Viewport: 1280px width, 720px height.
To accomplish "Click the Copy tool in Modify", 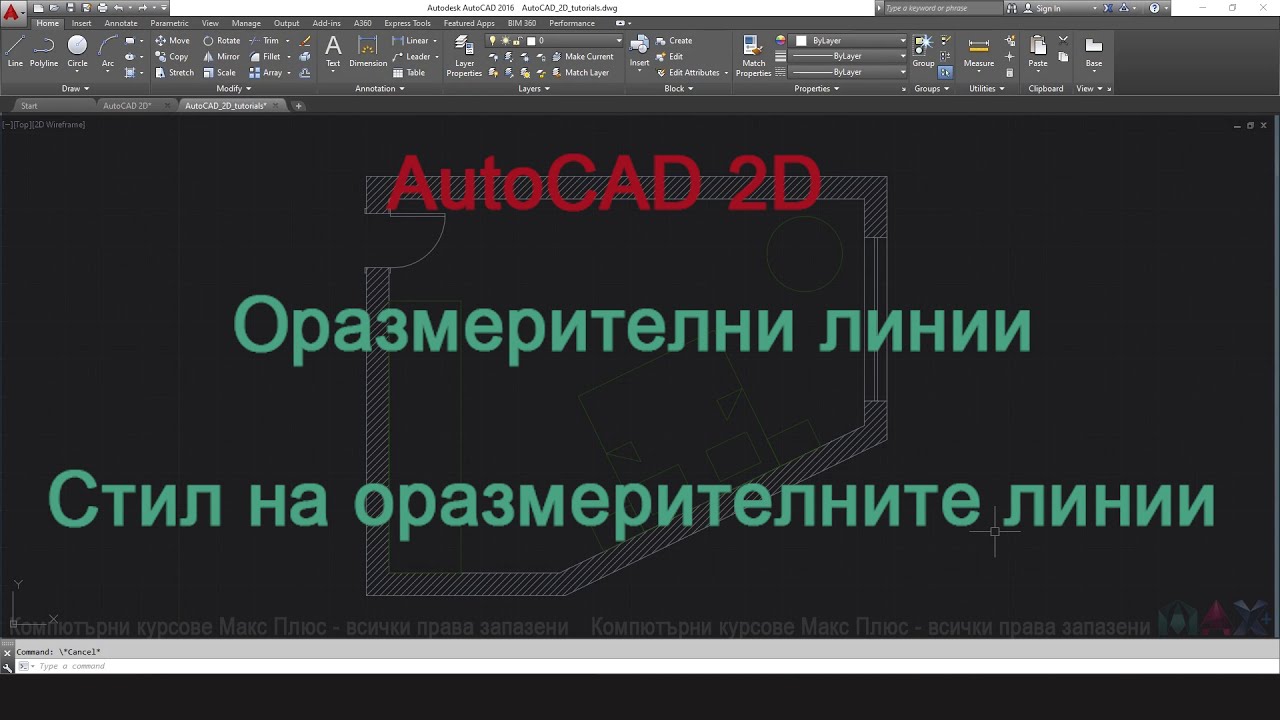I will (x=172, y=57).
